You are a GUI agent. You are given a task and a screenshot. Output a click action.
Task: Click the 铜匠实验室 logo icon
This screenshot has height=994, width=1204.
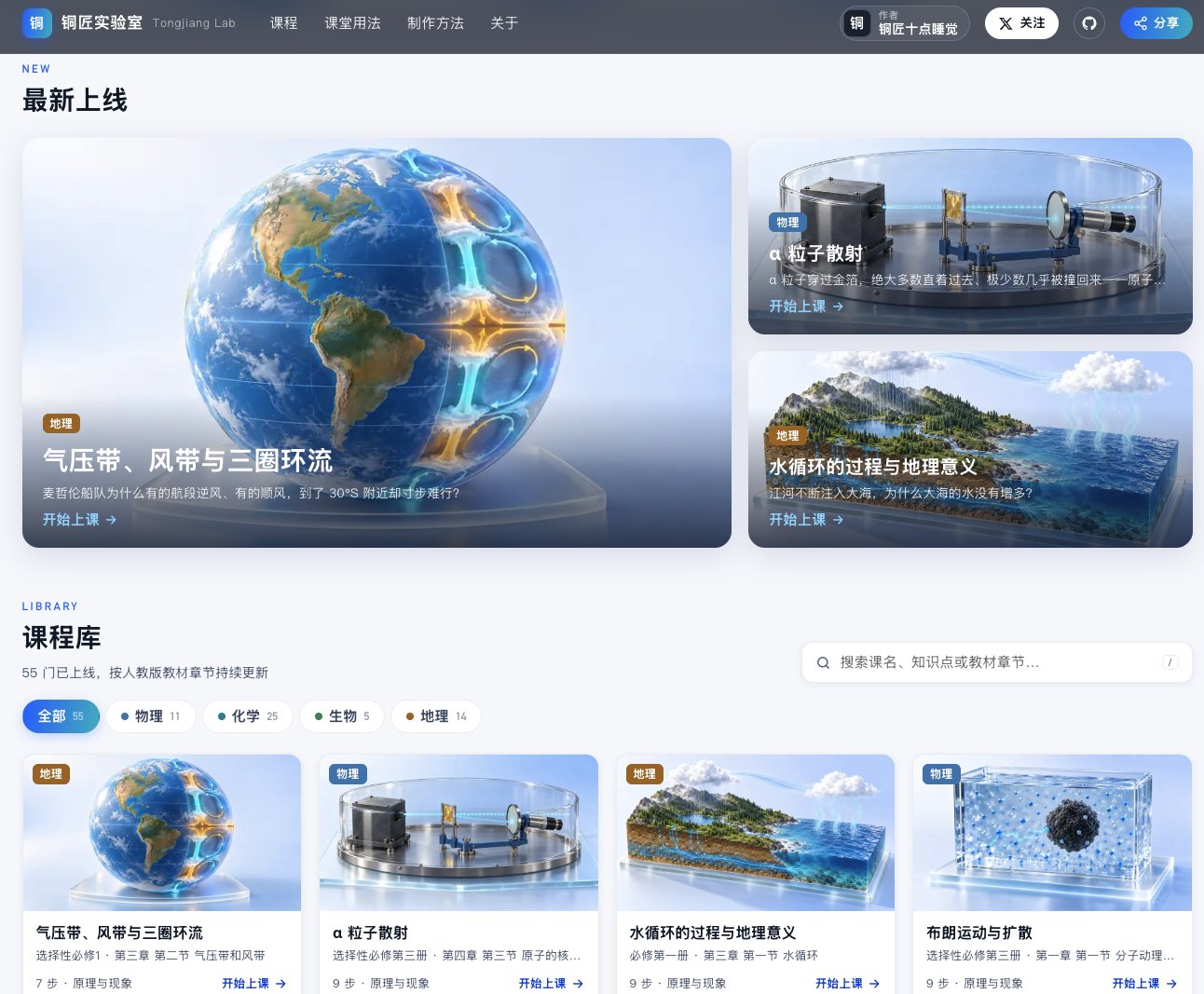coord(37,23)
